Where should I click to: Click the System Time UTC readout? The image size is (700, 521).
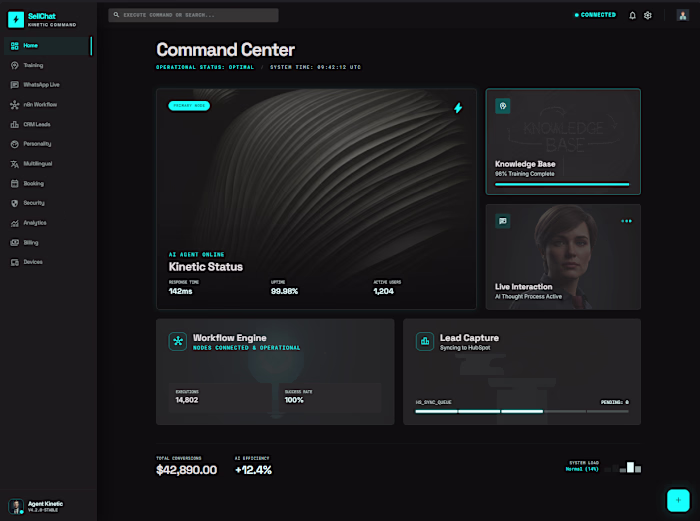pos(316,67)
